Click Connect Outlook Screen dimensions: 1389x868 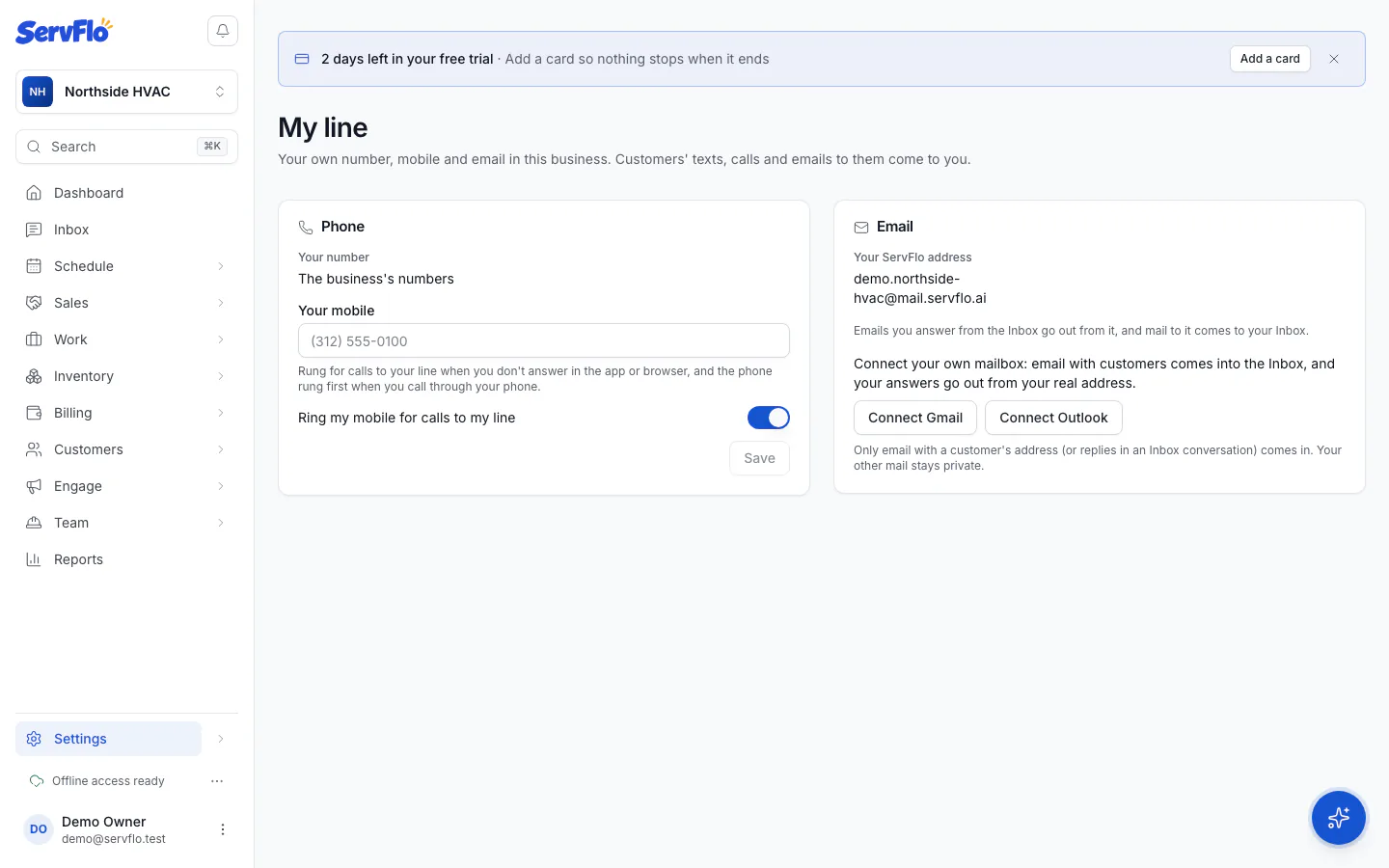click(x=1053, y=418)
